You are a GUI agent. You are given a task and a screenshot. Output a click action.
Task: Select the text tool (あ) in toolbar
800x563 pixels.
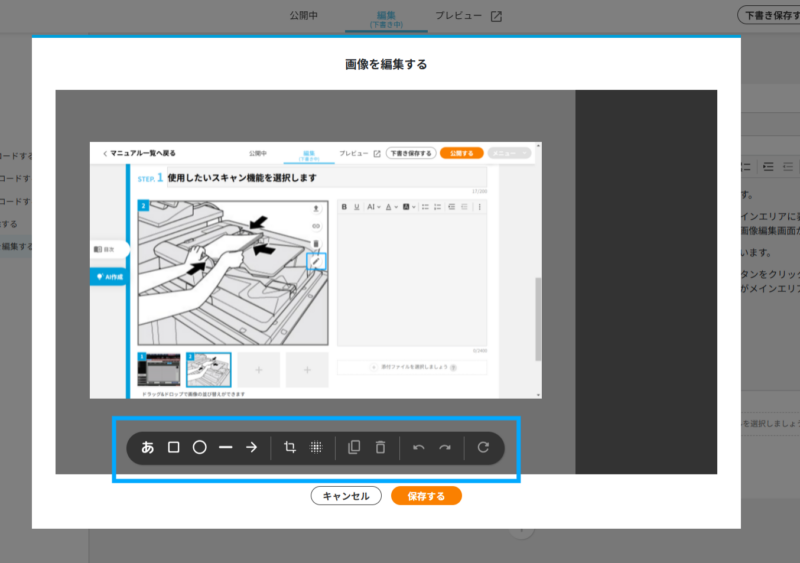pos(148,447)
